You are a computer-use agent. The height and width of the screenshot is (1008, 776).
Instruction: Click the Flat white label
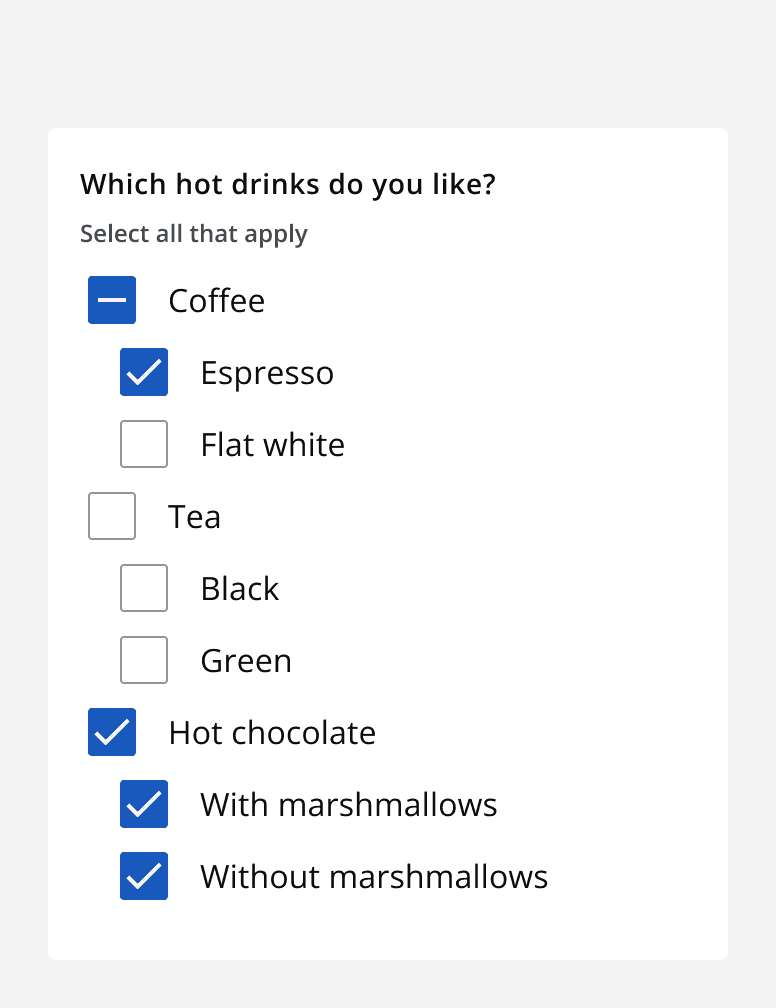[272, 444]
